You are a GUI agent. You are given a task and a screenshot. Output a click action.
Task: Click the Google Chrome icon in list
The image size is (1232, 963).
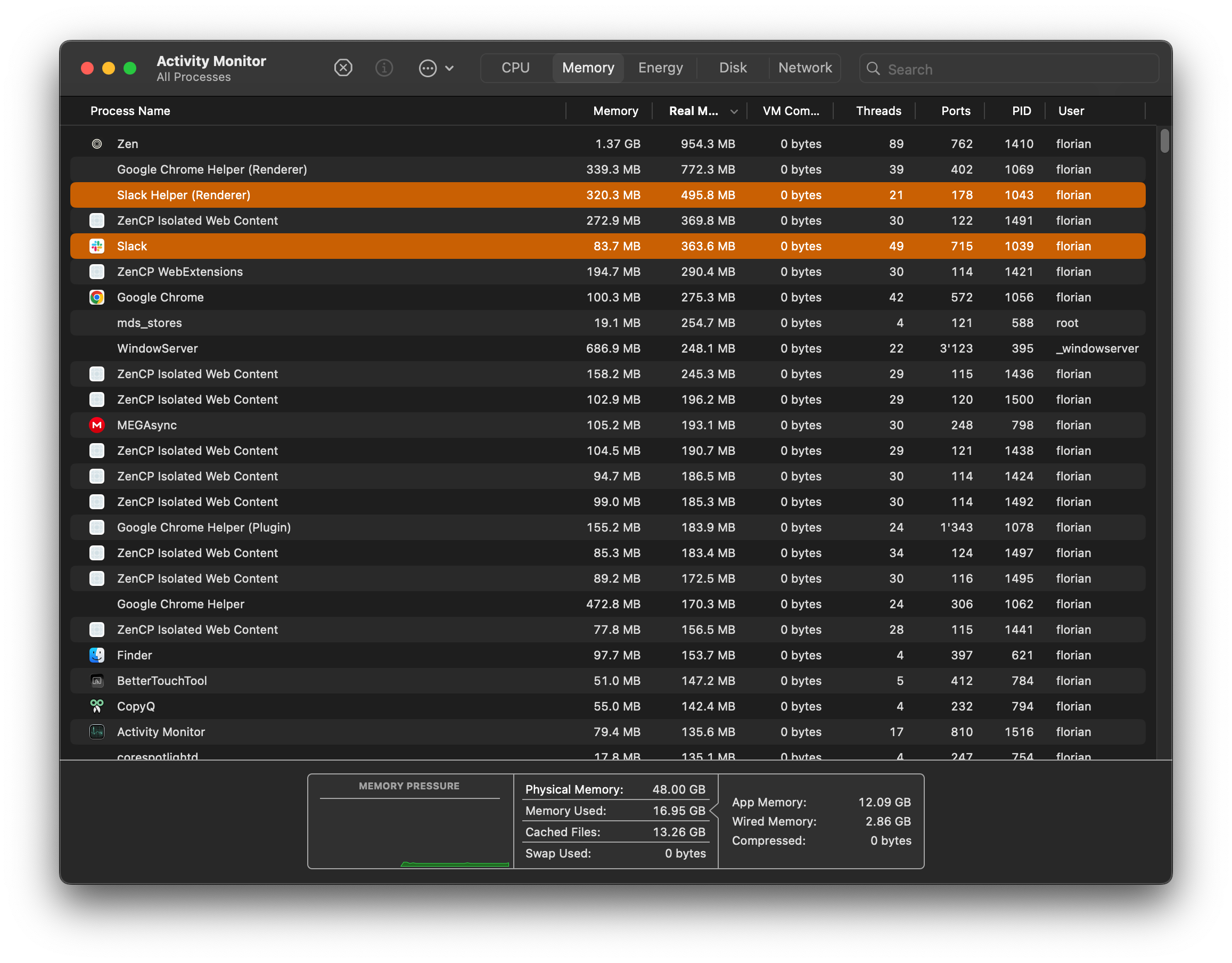[97, 298]
